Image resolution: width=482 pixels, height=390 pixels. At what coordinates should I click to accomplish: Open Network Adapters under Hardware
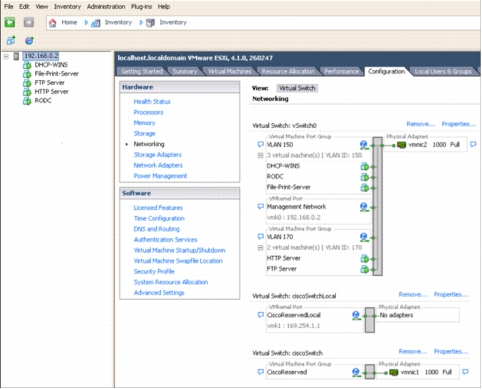[x=158, y=165]
